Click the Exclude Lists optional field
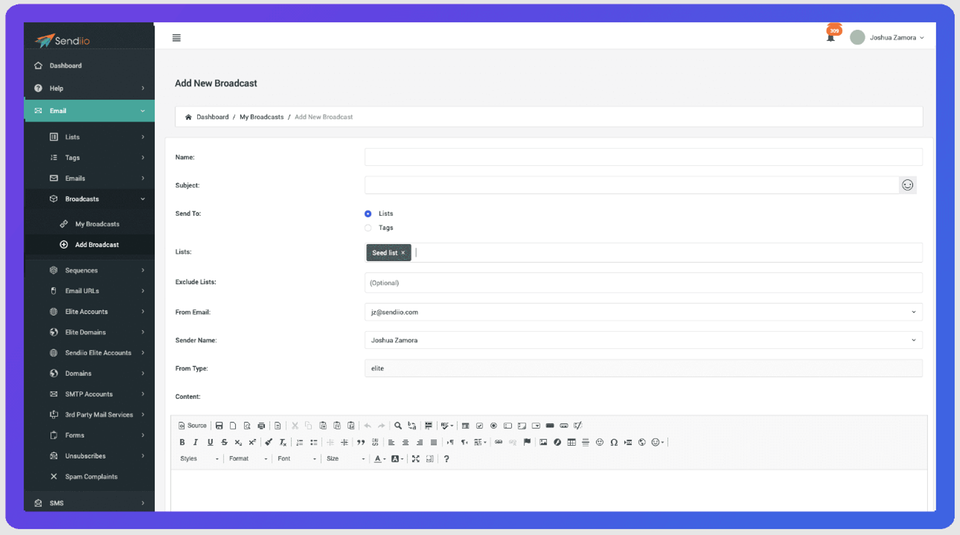Viewport: 960px width, 535px height. coord(643,283)
